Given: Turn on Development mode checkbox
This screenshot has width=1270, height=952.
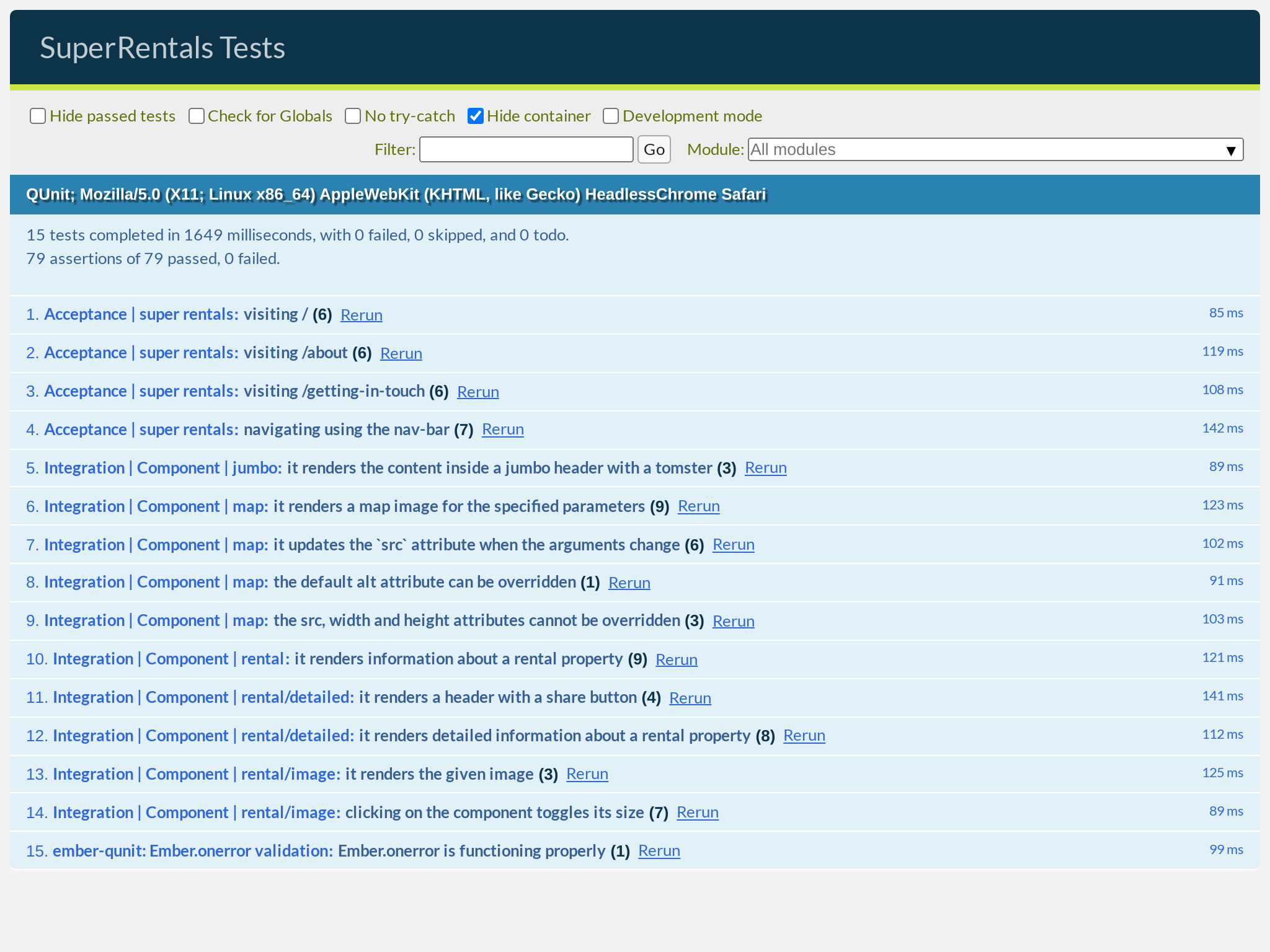Looking at the screenshot, I should click(611, 116).
